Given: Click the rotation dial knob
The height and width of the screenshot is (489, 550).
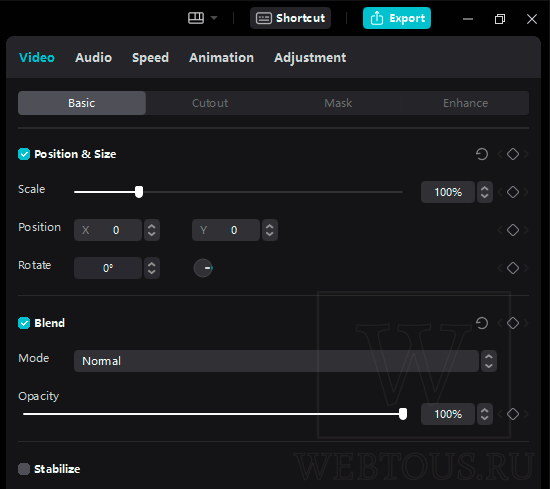Looking at the screenshot, I should pyautogui.click(x=203, y=268).
